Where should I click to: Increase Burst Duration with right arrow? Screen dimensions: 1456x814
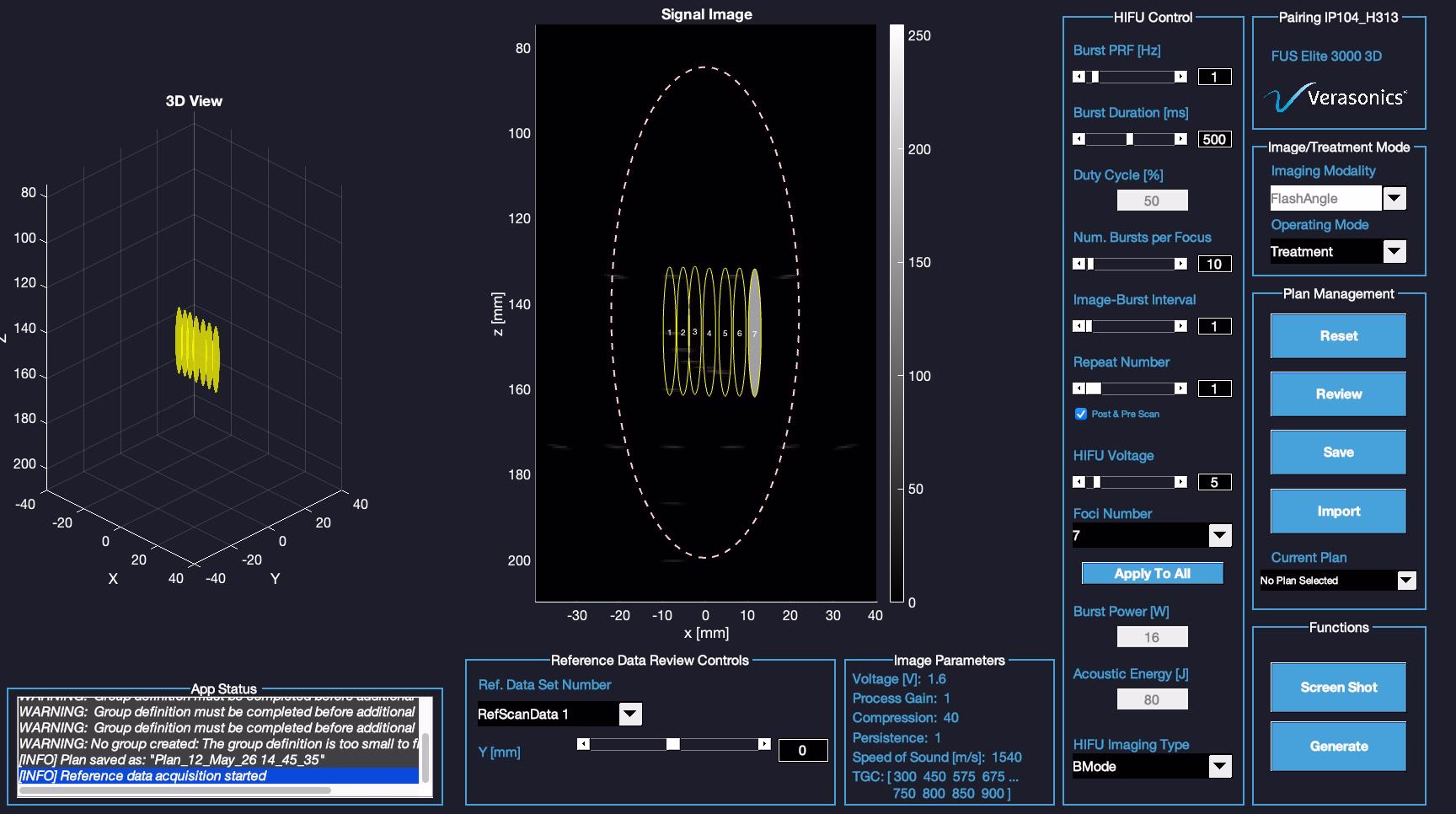(x=1180, y=139)
